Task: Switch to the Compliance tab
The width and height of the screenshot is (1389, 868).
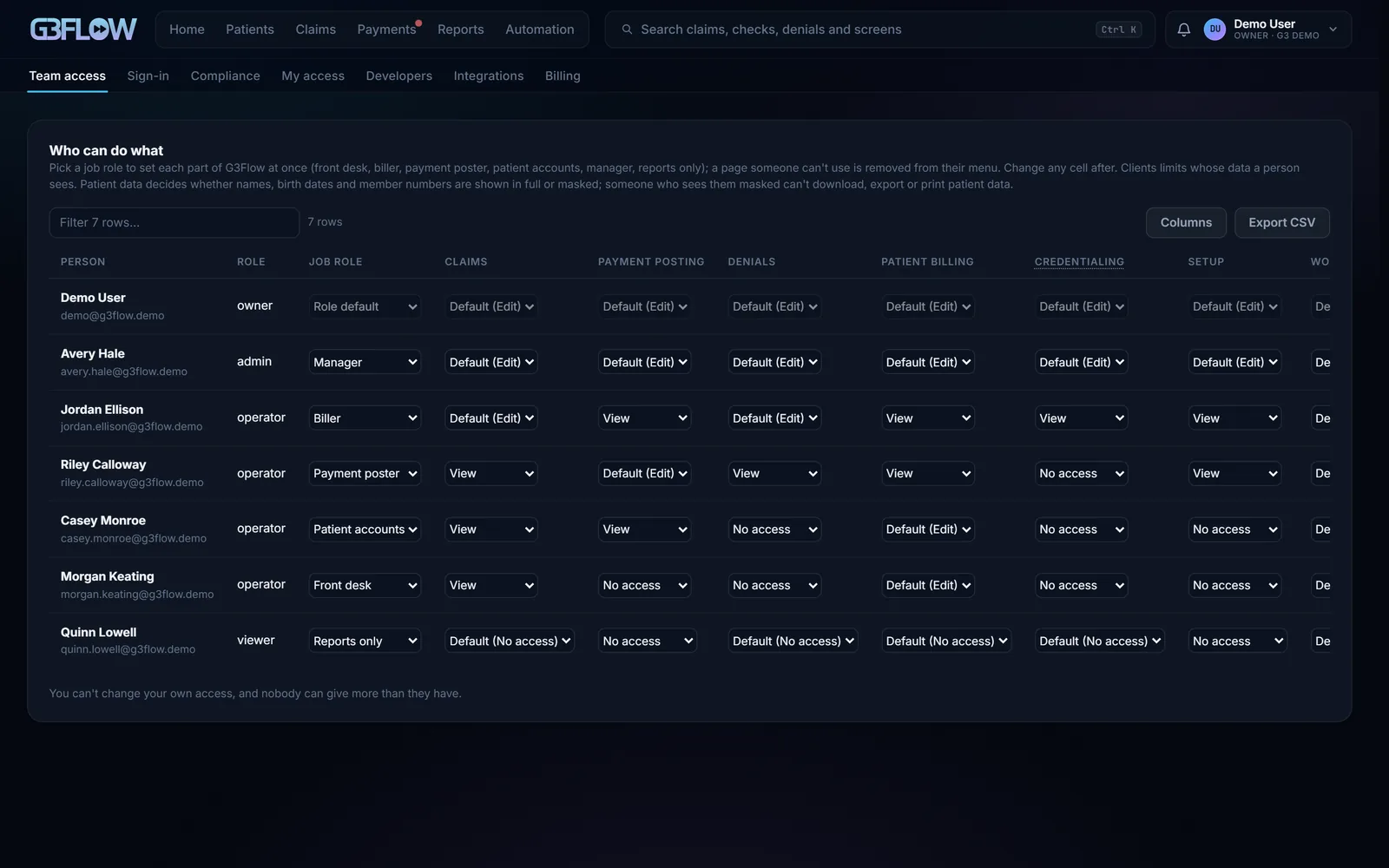Action: (x=226, y=76)
